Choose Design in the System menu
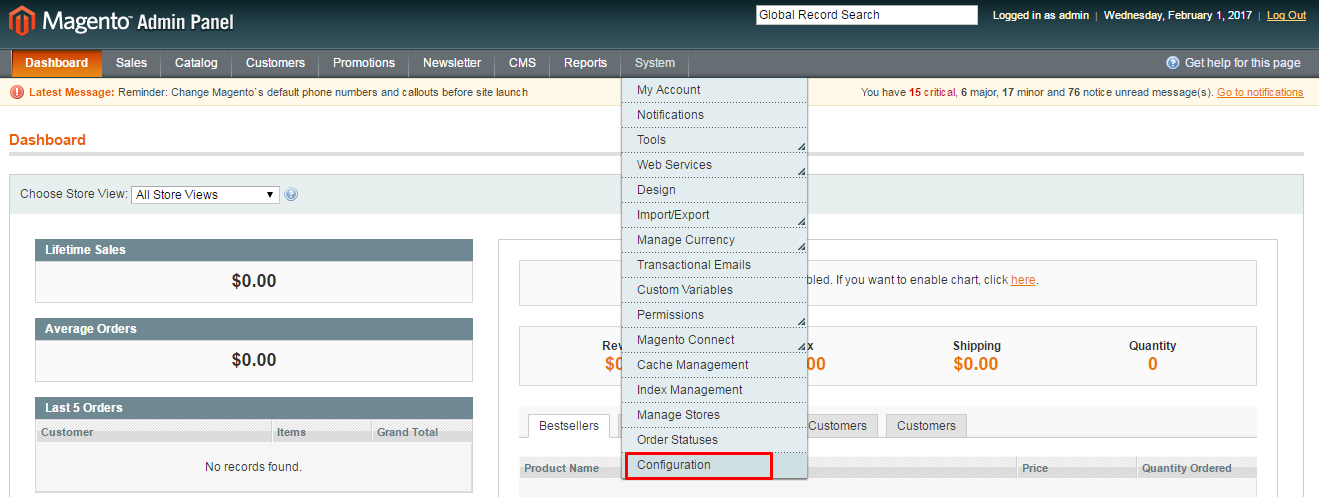 (x=714, y=190)
